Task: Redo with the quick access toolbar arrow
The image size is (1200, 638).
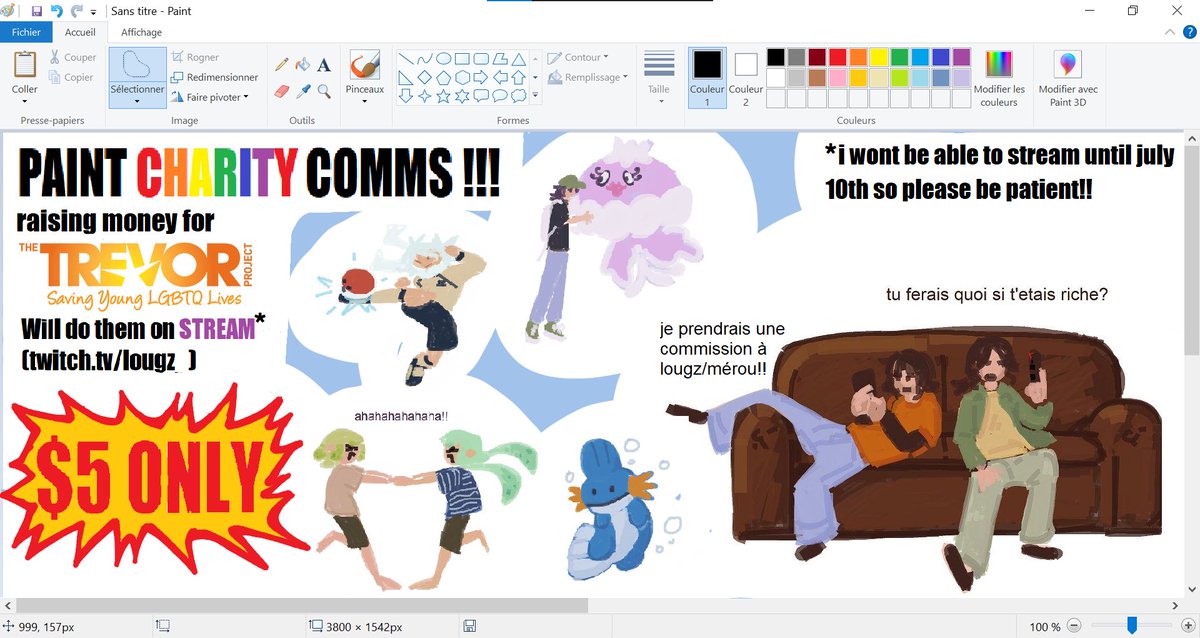Action: click(x=76, y=11)
